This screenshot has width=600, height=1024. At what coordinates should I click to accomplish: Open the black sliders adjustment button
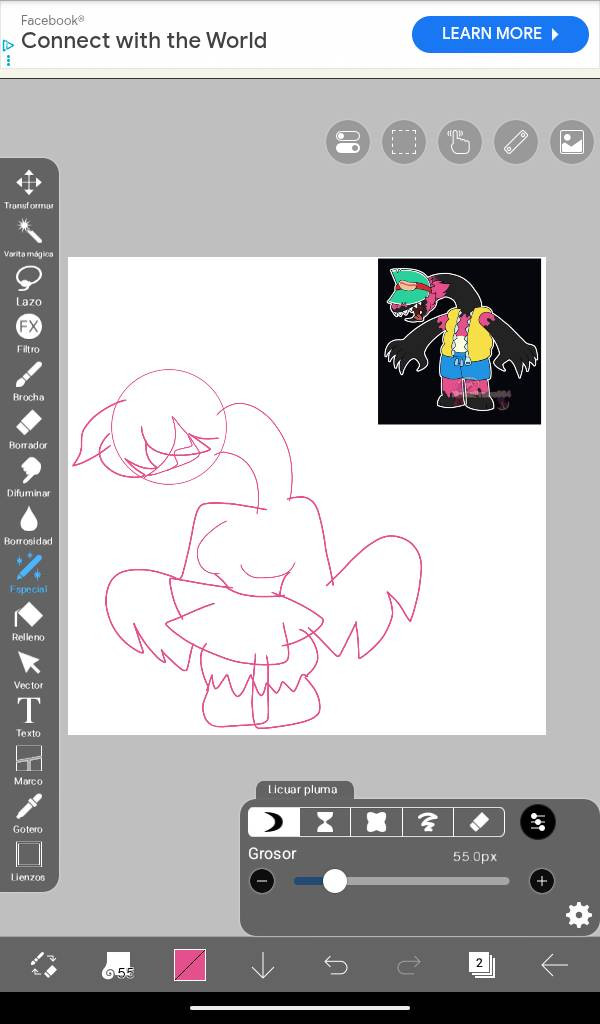pyautogui.click(x=538, y=822)
